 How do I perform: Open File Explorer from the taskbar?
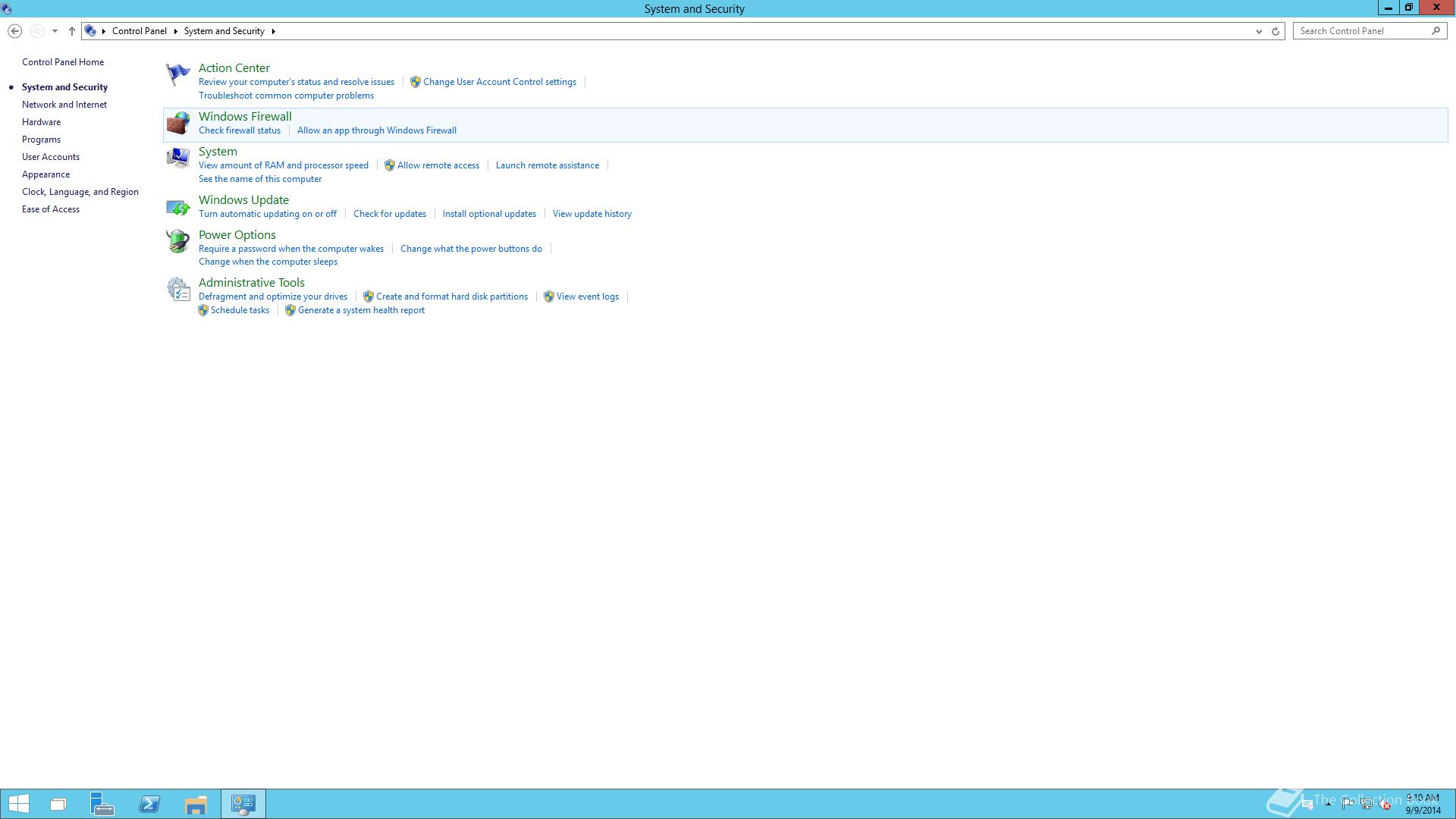[x=196, y=804]
